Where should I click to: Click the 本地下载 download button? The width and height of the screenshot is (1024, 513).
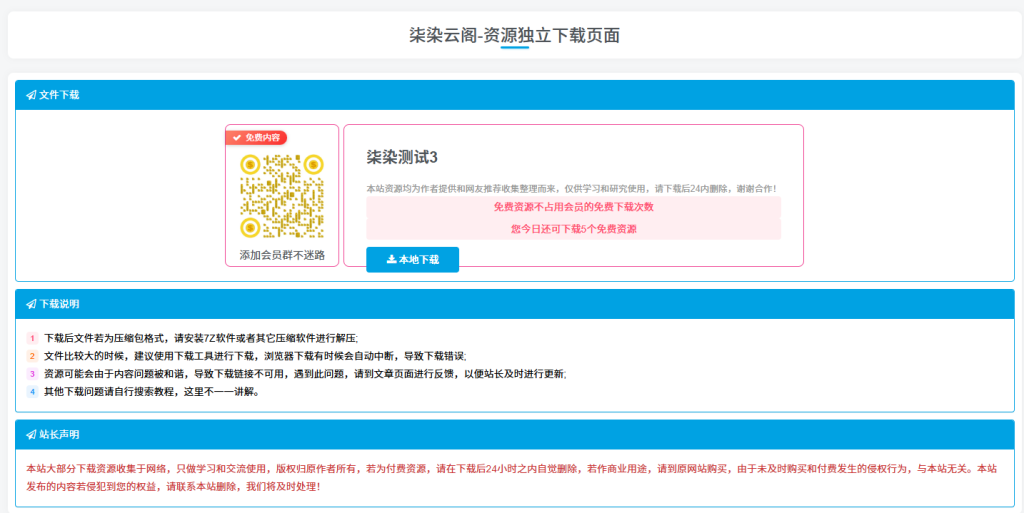[412, 260]
